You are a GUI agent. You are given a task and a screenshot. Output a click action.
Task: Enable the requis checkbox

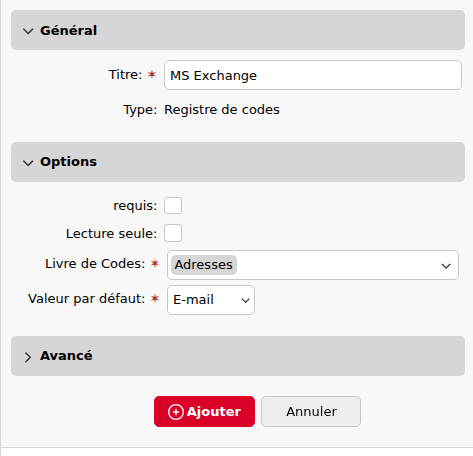pos(173,205)
